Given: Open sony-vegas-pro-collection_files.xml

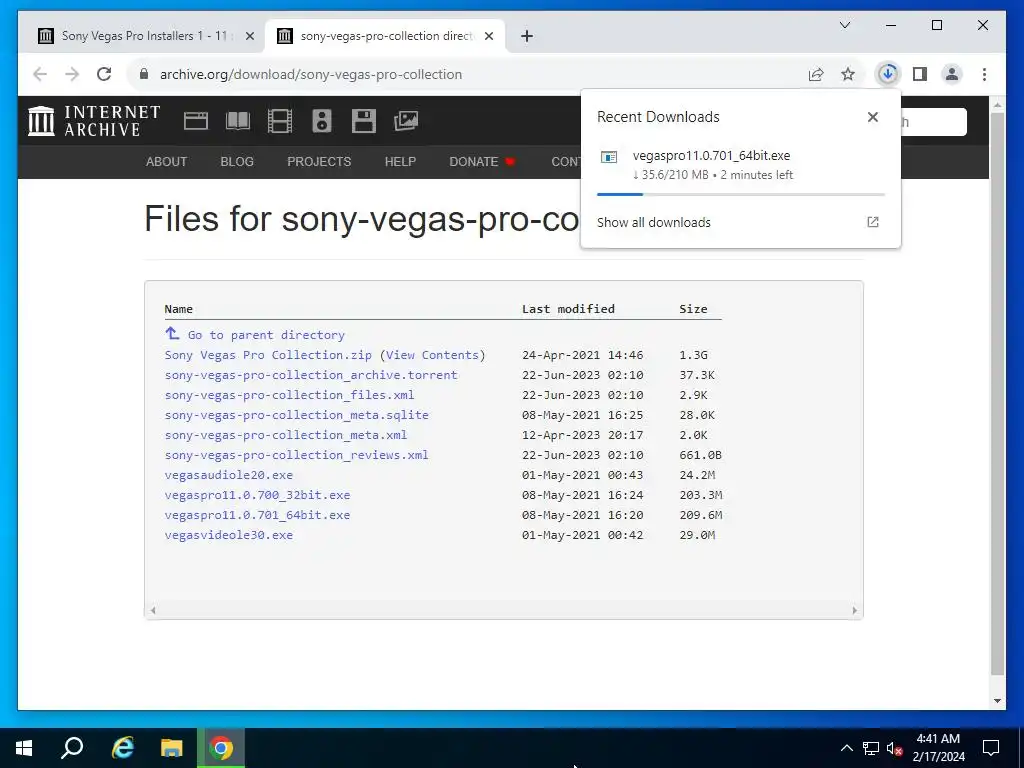Looking at the screenshot, I should point(289,395).
